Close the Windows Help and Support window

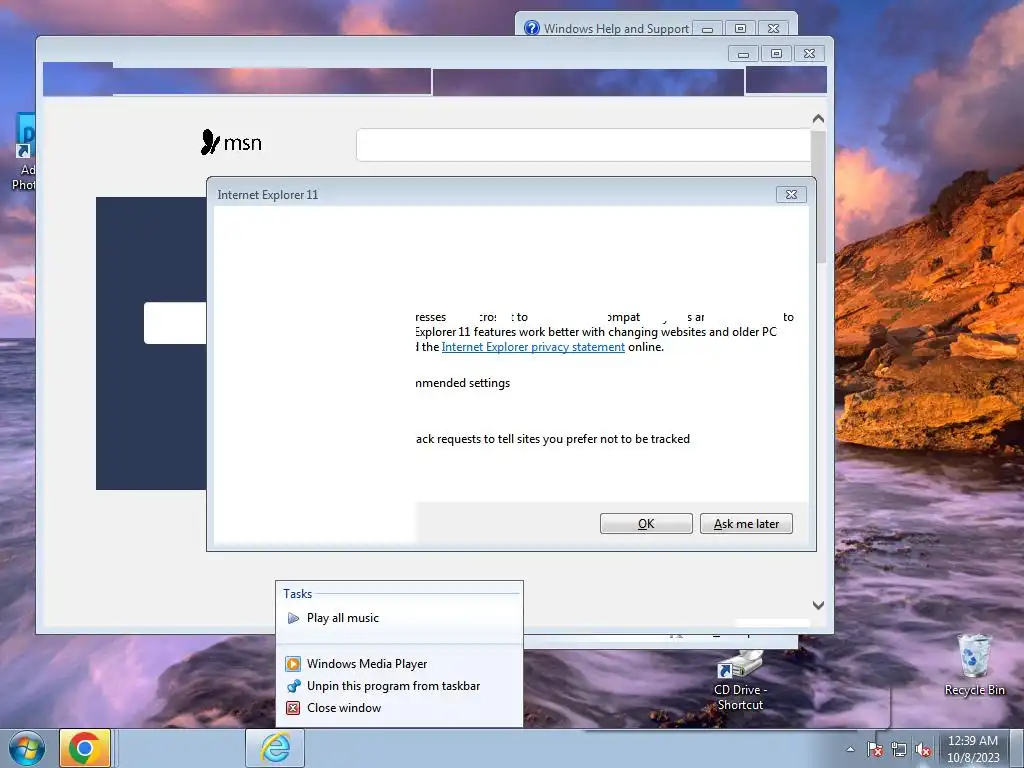point(773,29)
